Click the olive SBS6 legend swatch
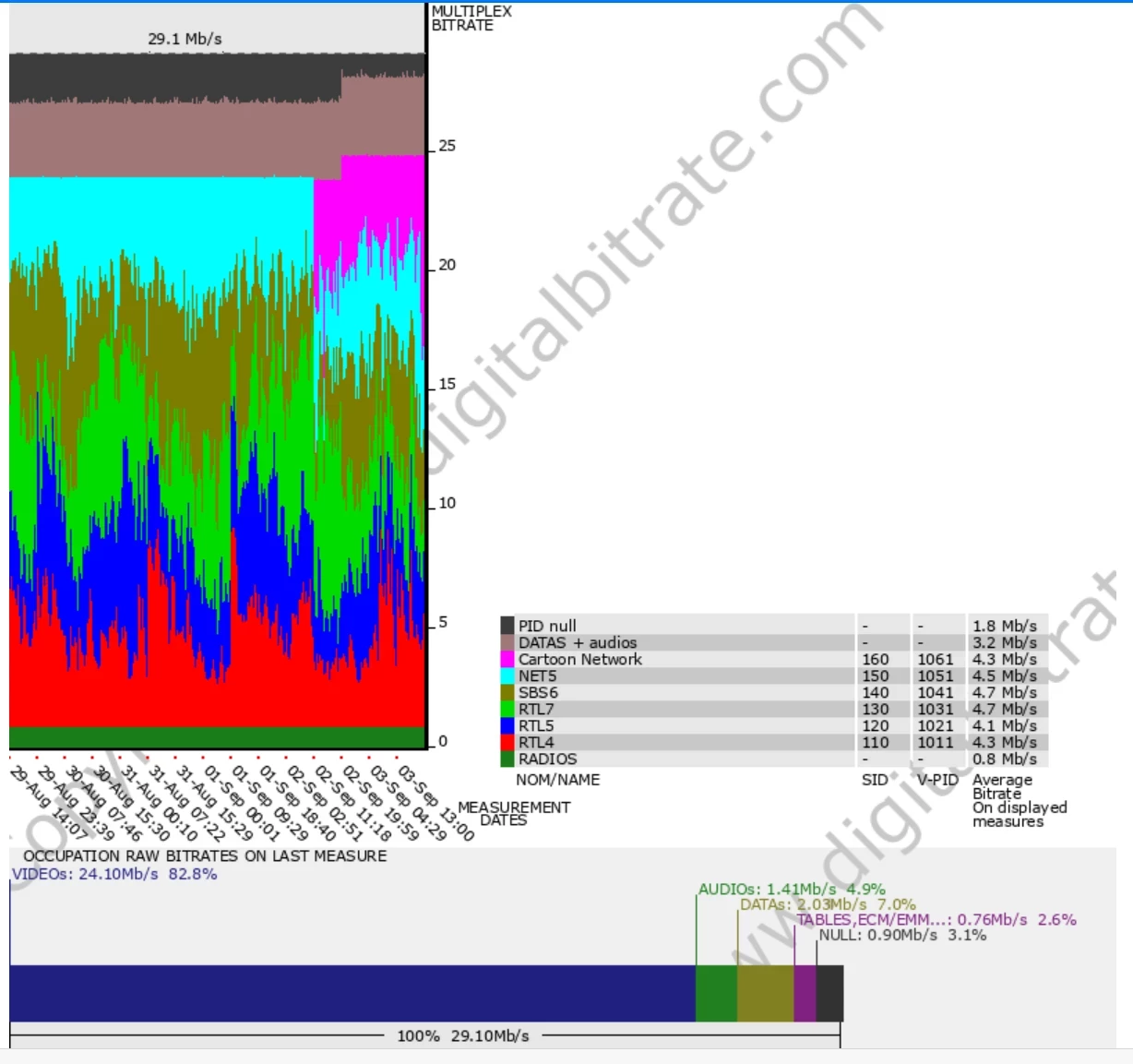This screenshot has height=1064, width=1133. pyautogui.click(x=507, y=692)
